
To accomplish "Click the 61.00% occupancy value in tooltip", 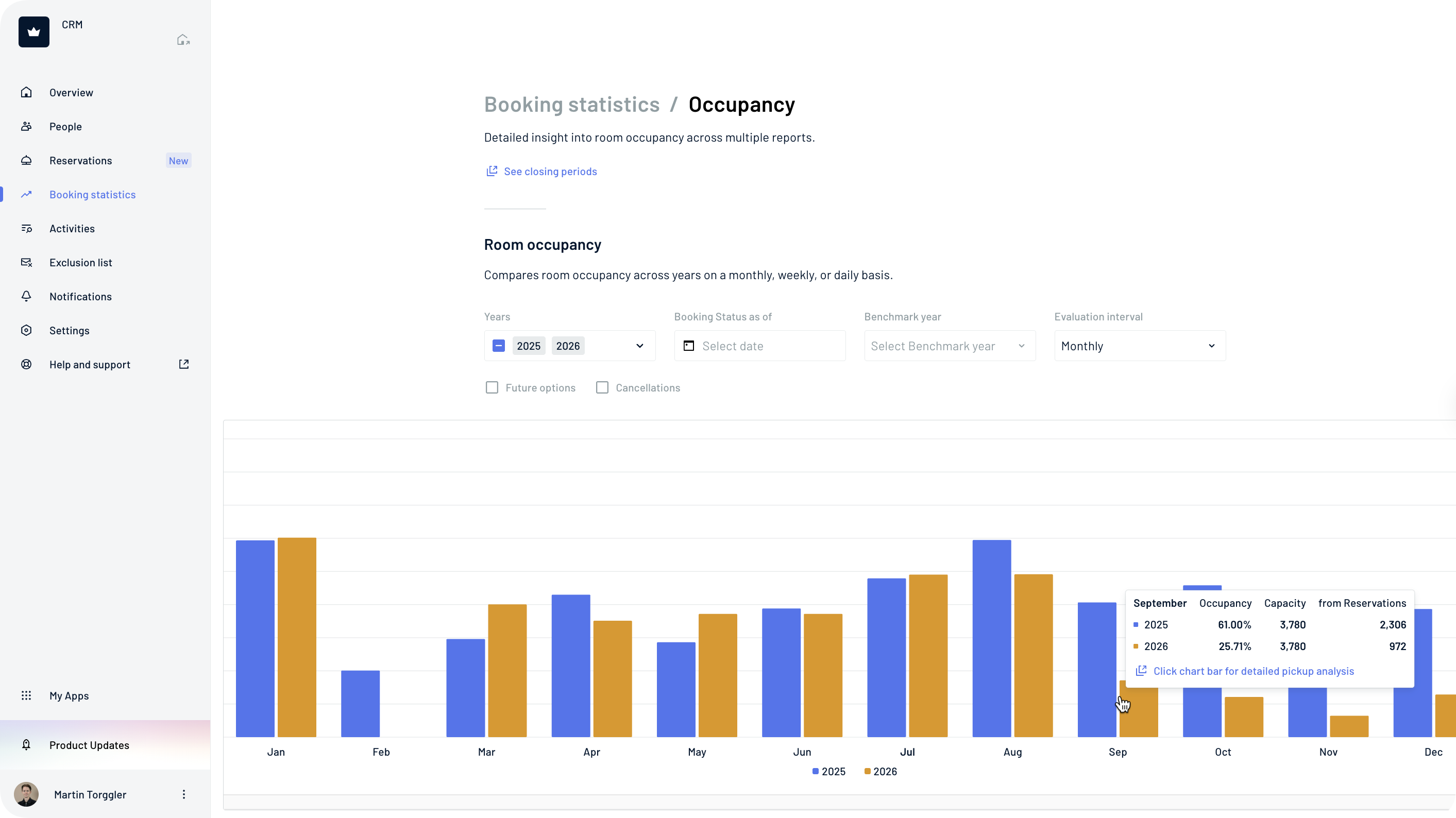I will (x=1234, y=624).
